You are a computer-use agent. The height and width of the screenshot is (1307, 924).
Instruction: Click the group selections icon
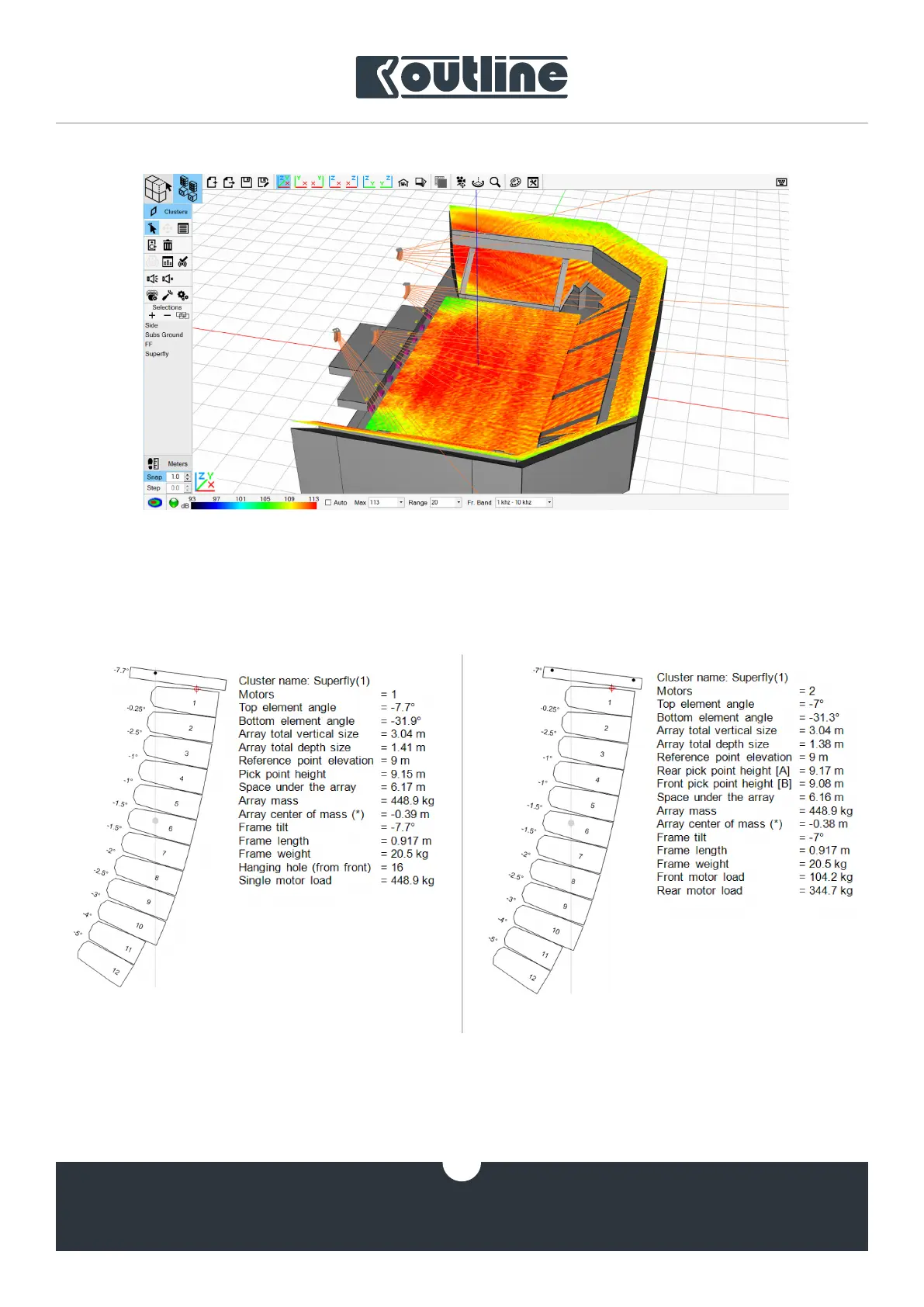point(183,316)
